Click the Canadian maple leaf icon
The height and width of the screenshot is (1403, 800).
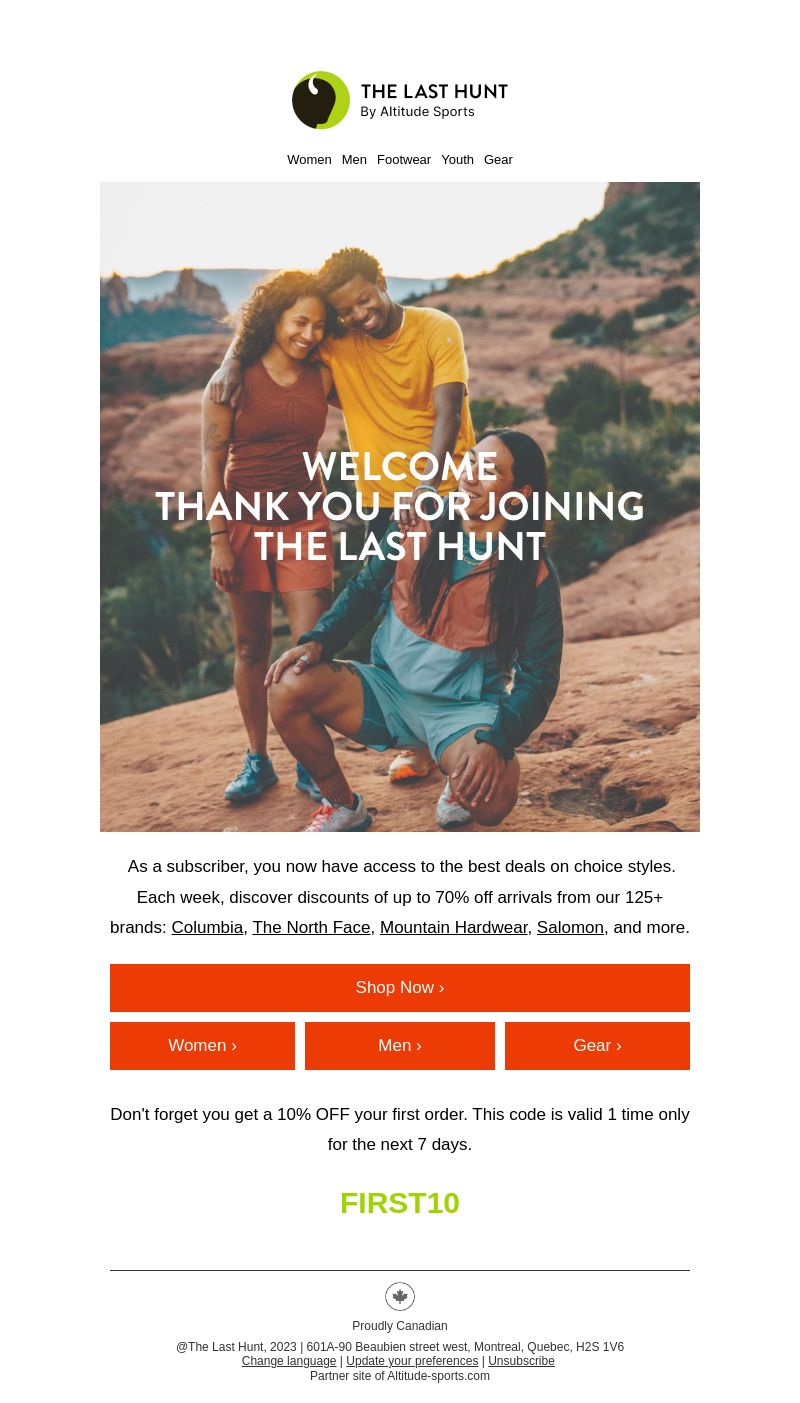coord(400,1297)
